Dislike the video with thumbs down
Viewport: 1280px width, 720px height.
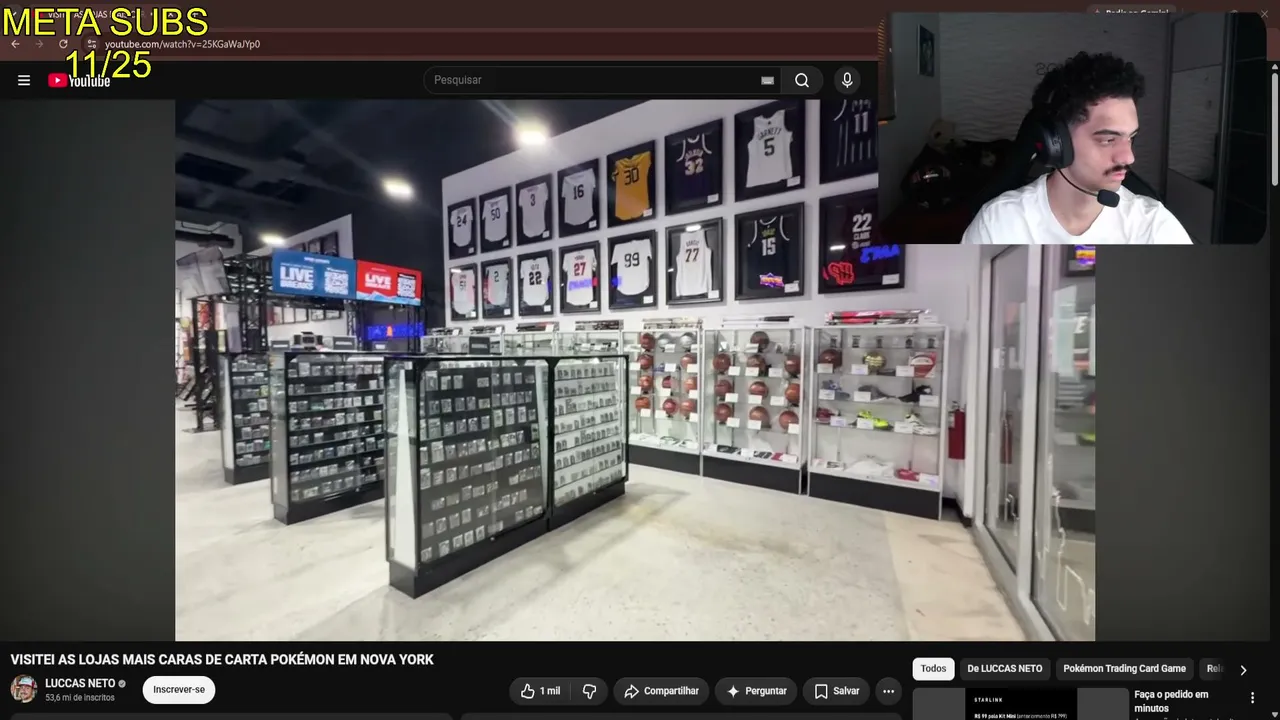pos(589,691)
